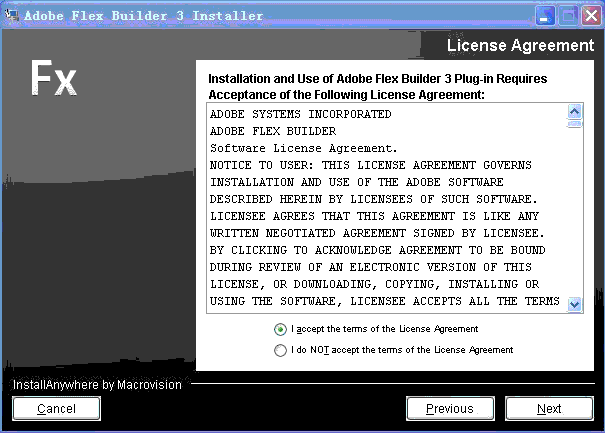Select 'I do NOT accept the terms' radio button

[x=281, y=350]
